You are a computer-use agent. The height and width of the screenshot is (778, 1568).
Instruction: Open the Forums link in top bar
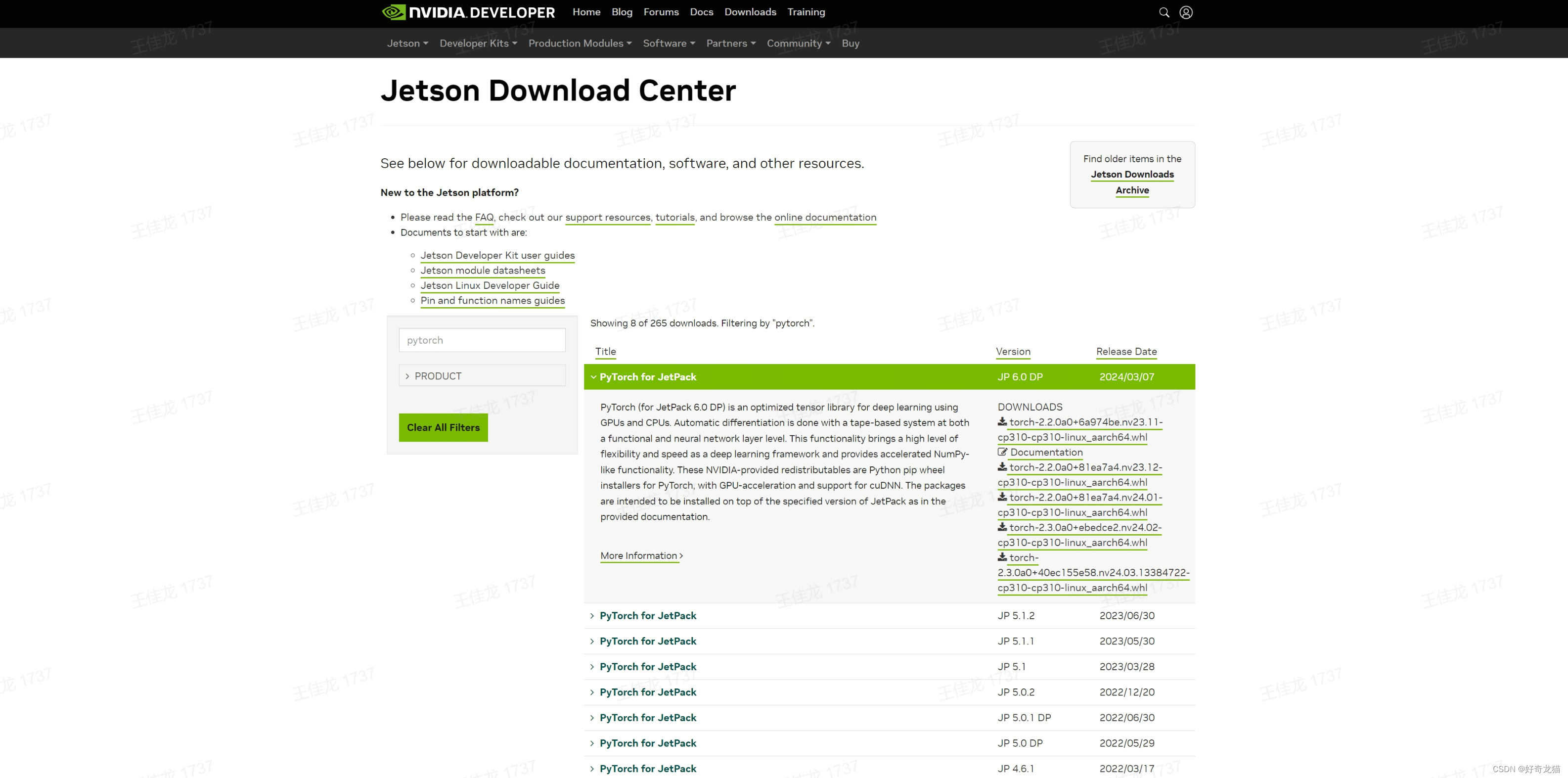click(661, 12)
